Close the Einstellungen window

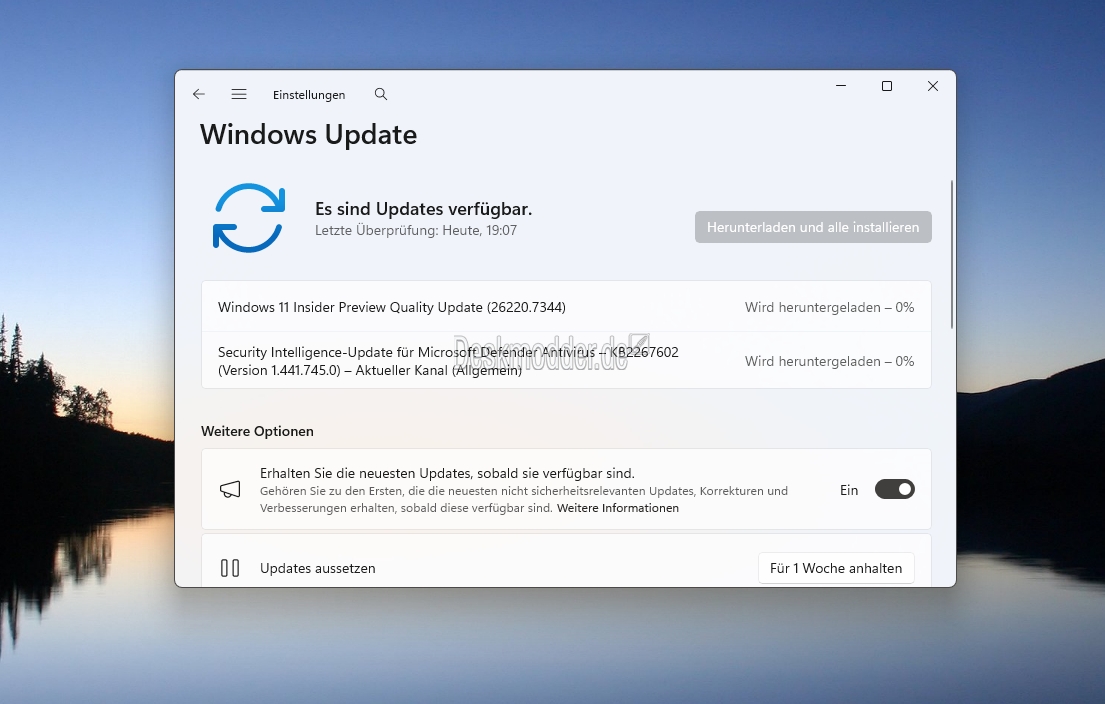click(933, 86)
